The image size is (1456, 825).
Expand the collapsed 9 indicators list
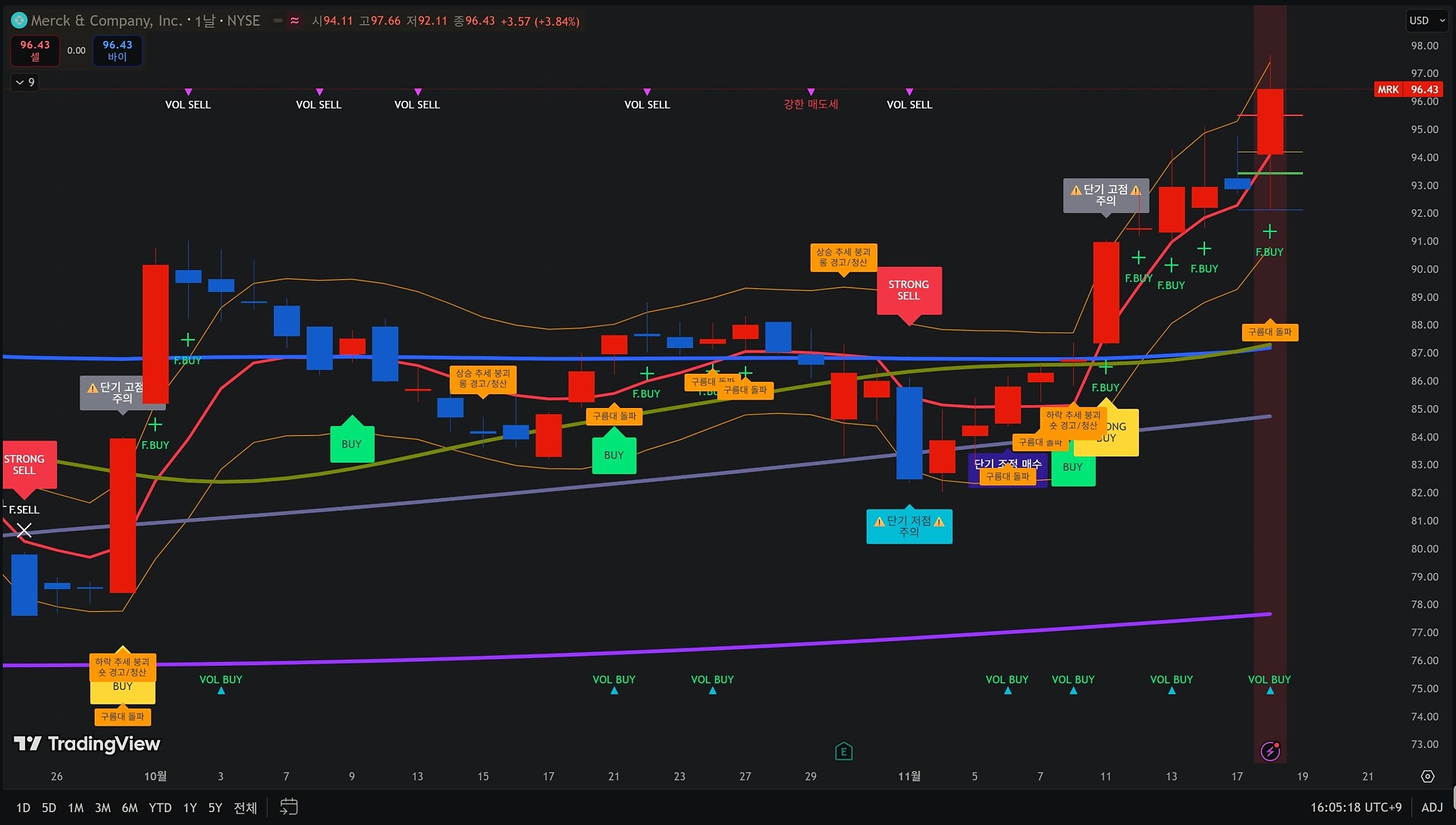click(24, 82)
